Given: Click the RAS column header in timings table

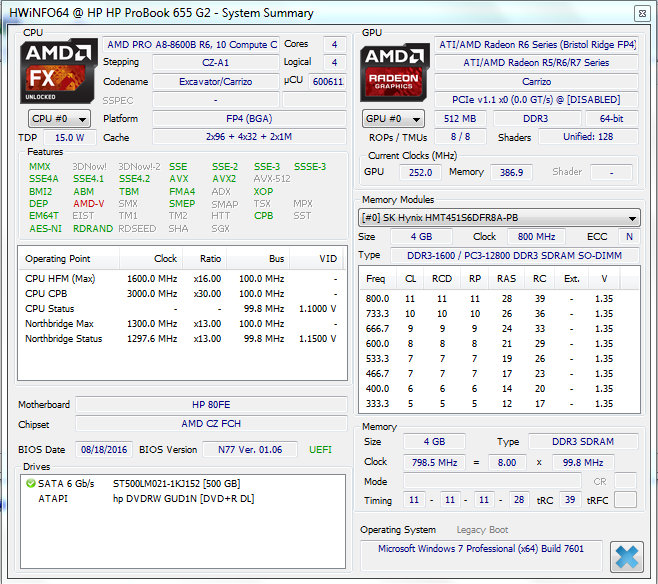Looking at the screenshot, I should click(x=507, y=279).
